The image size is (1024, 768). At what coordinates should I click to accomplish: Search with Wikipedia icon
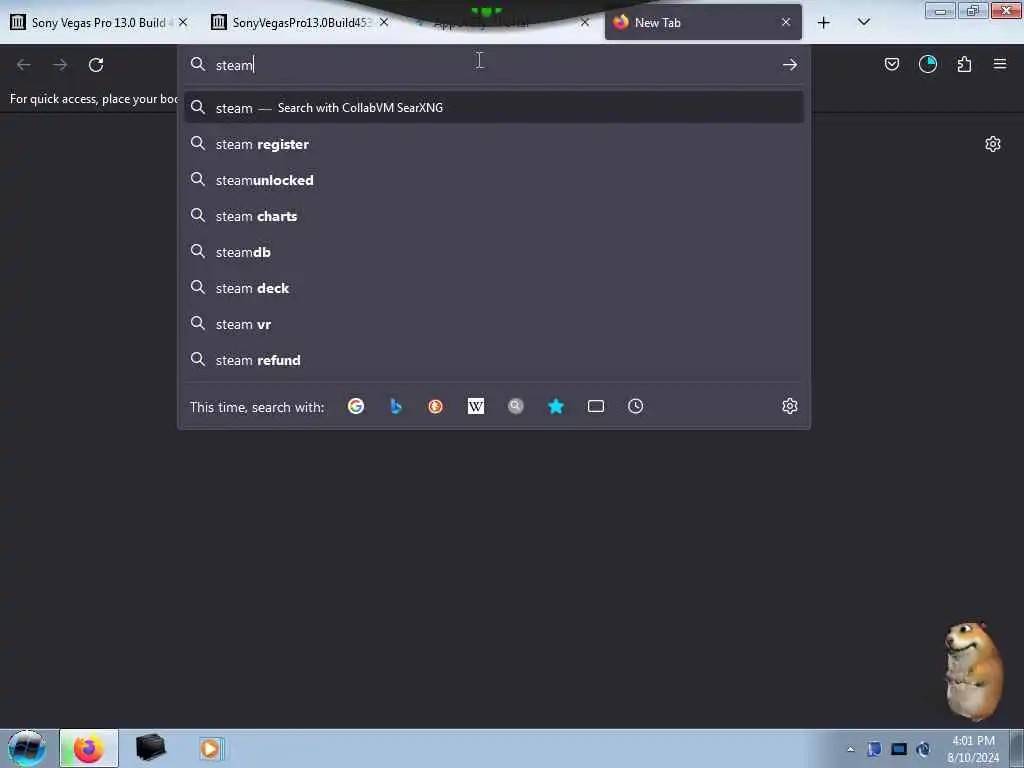(475, 406)
